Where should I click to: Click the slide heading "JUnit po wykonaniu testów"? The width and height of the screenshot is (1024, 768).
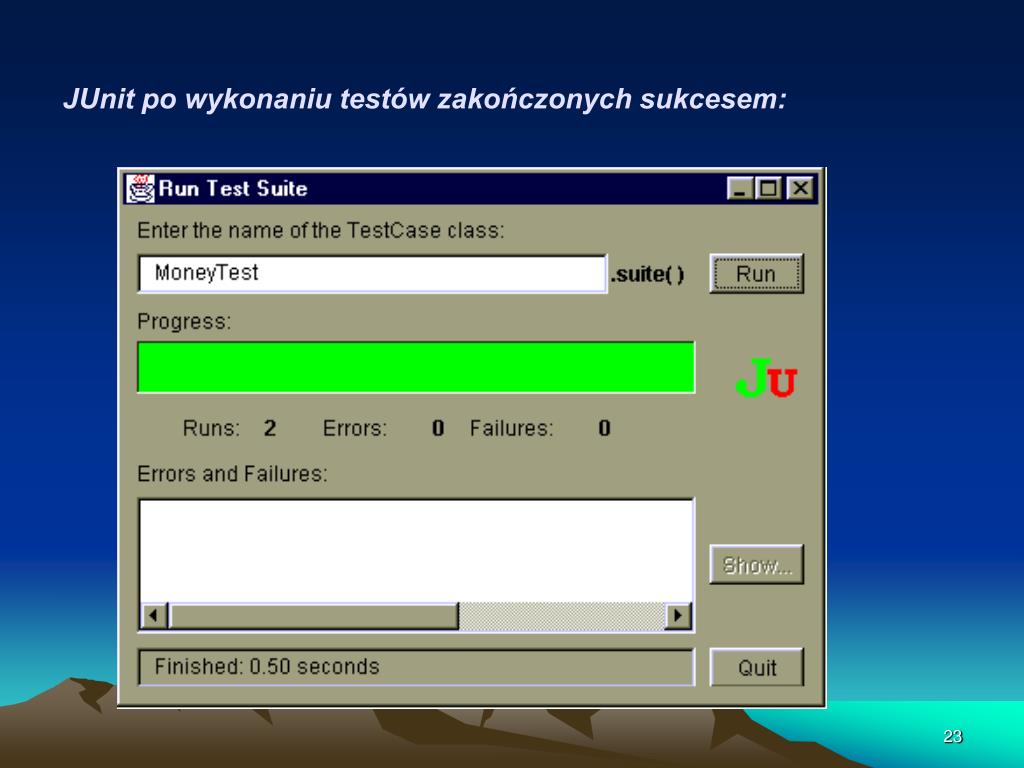pos(246,99)
